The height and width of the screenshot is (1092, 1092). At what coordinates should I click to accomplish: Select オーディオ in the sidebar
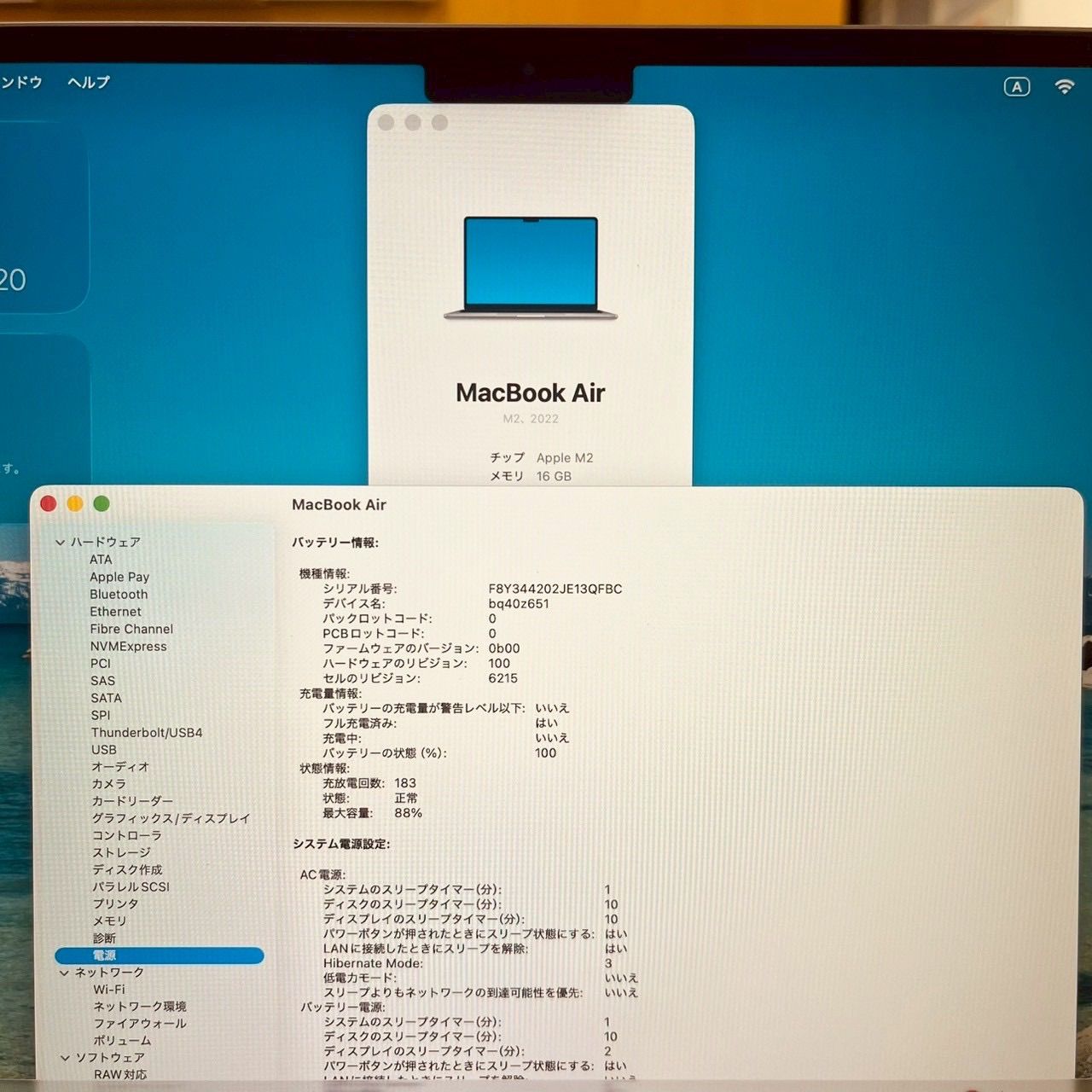coord(120,767)
